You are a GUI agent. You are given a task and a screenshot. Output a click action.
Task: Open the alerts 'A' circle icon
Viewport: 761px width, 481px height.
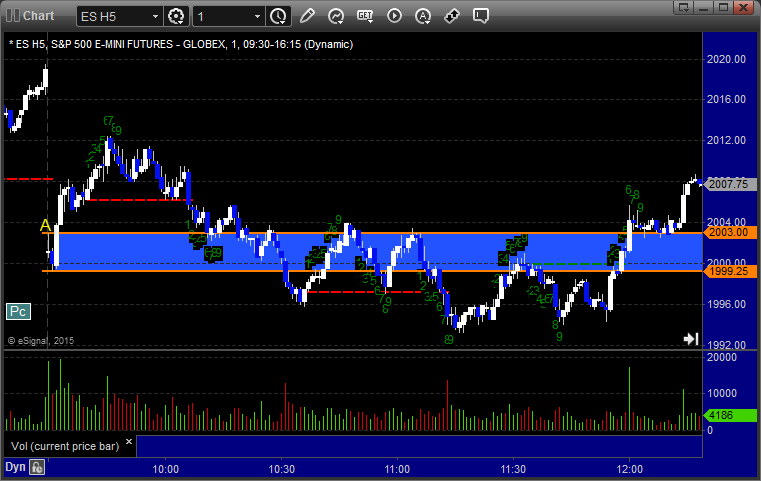423,16
